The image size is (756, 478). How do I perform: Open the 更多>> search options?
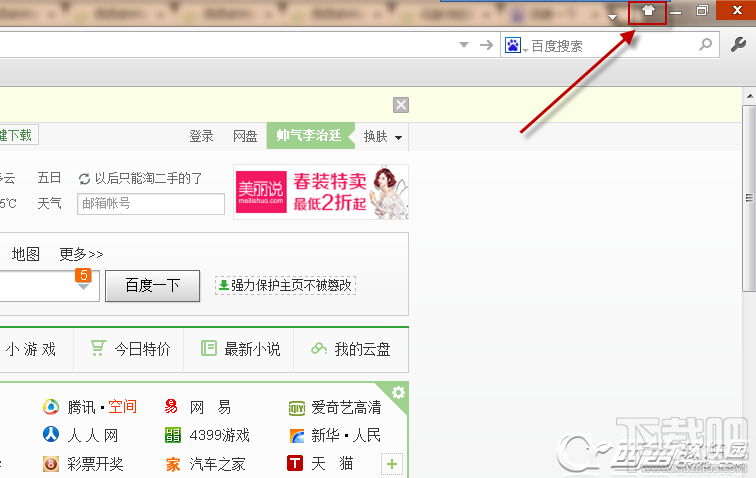pos(81,254)
